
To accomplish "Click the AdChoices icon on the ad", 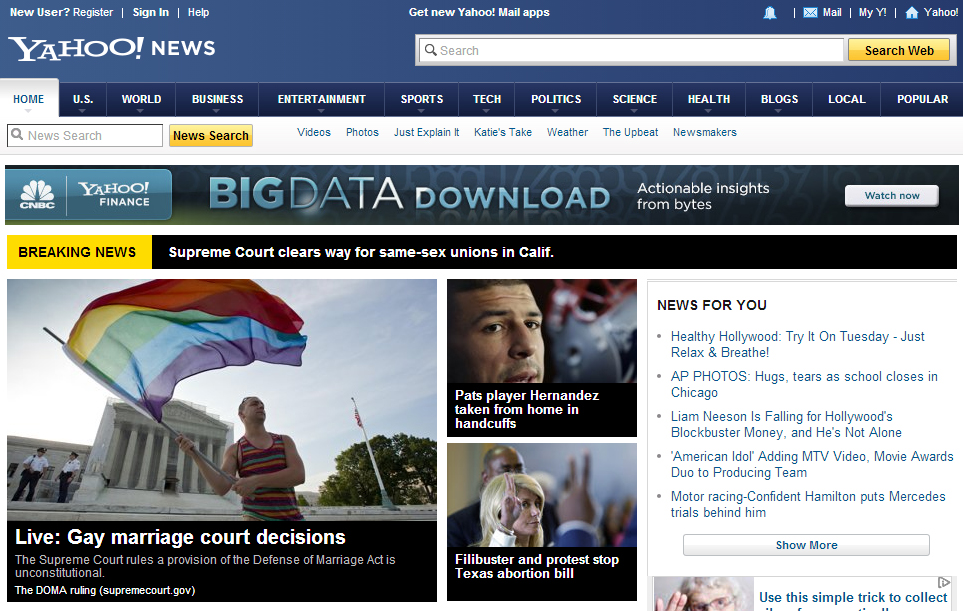I will pyautogui.click(x=944, y=582).
